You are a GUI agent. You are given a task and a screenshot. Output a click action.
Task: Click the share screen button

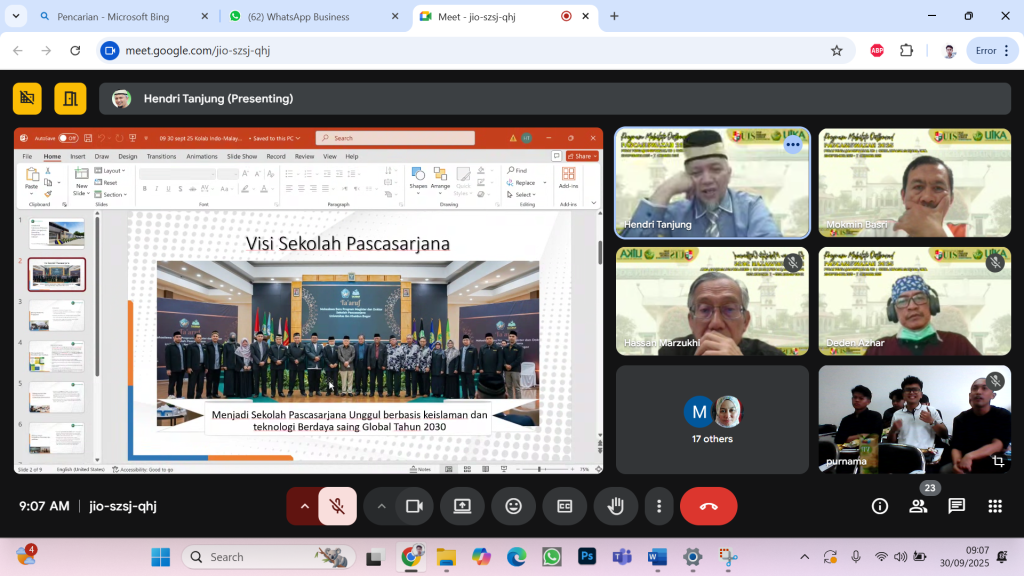click(x=462, y=506)
